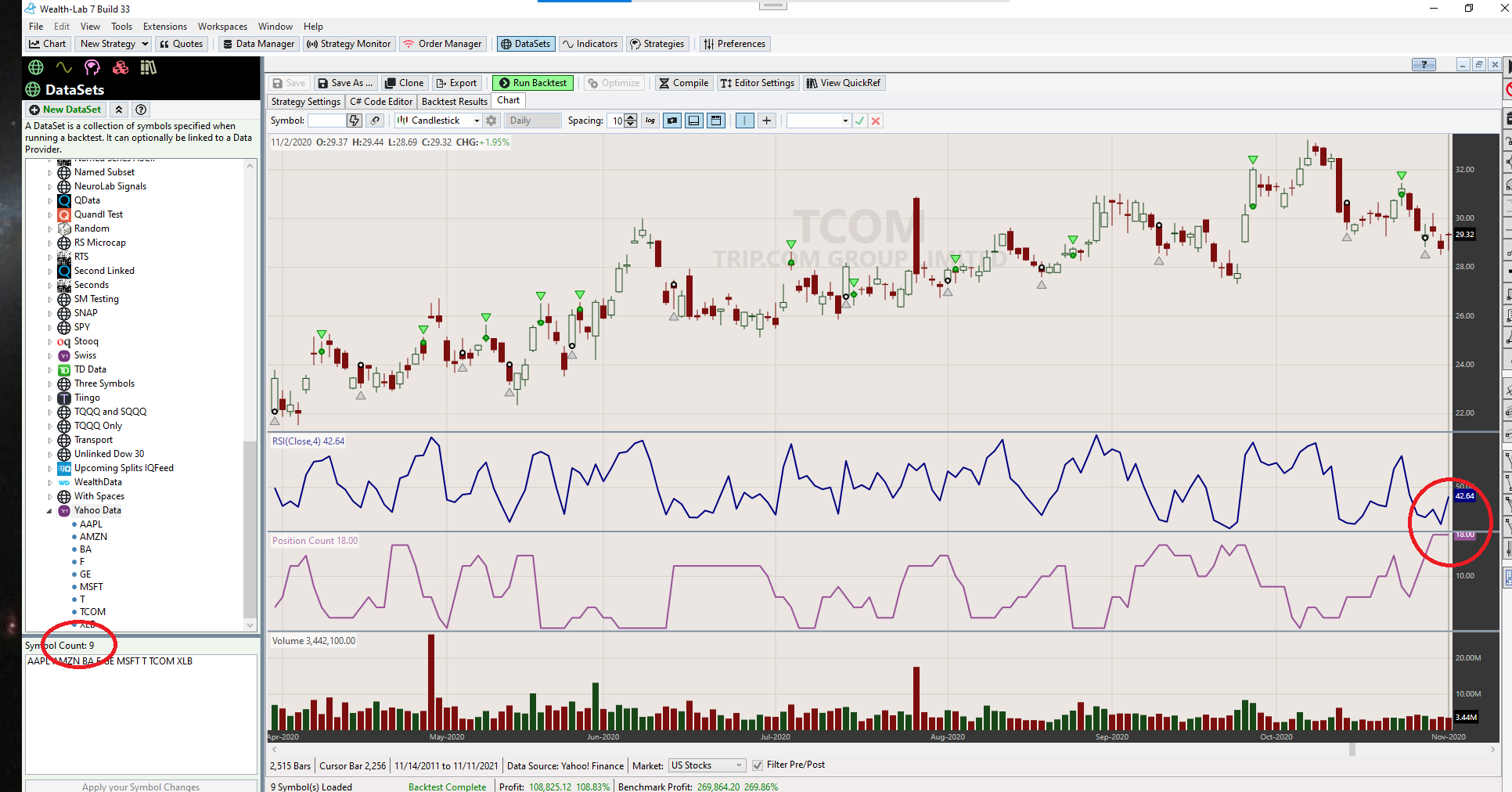Click the collapse-all double chevron icon
Image resolution: width=1512 pixels, height=792 pixels.
(x=118, y=110)
